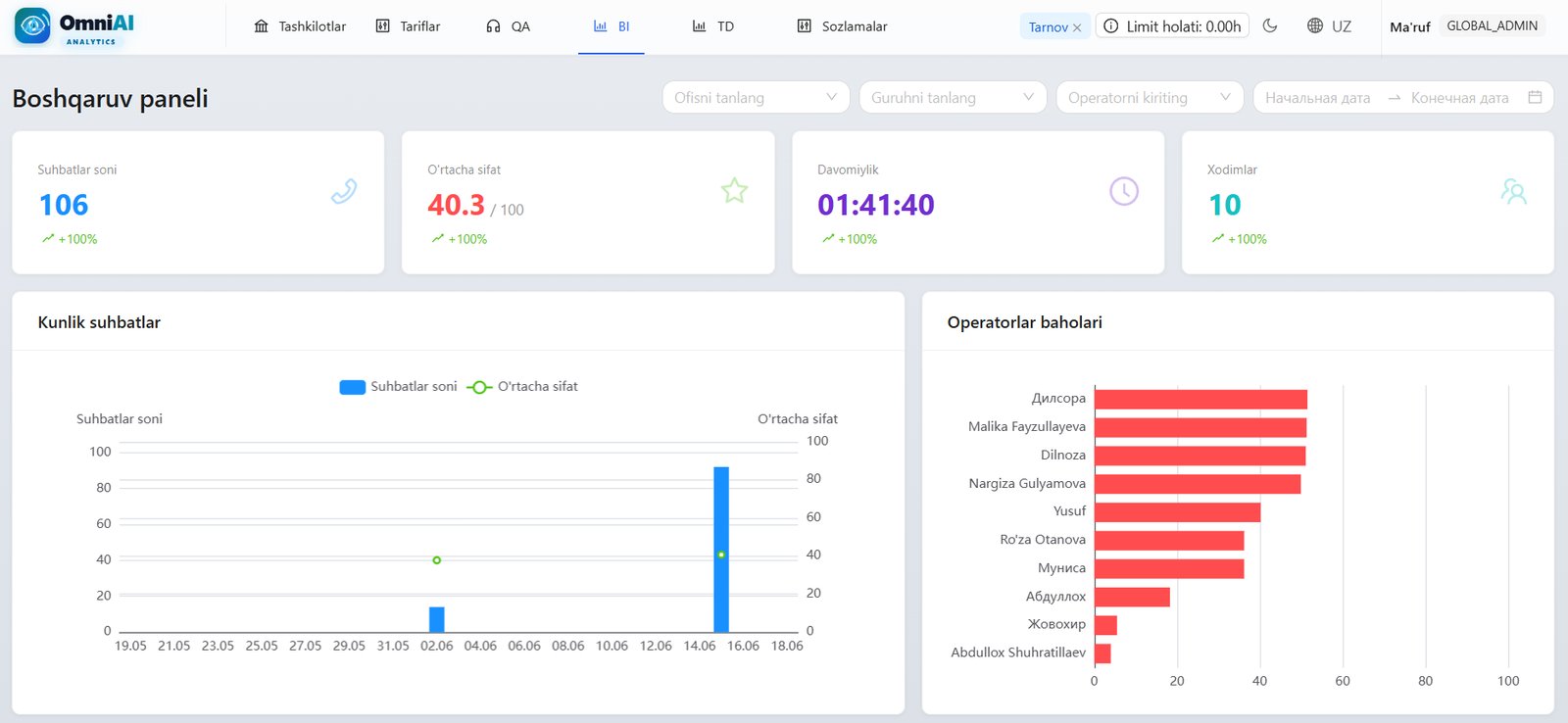Screen dimensions: 1568x723
Task: Click the sliders icon beside Sozlamalar
Action: (x=804, y=26)
